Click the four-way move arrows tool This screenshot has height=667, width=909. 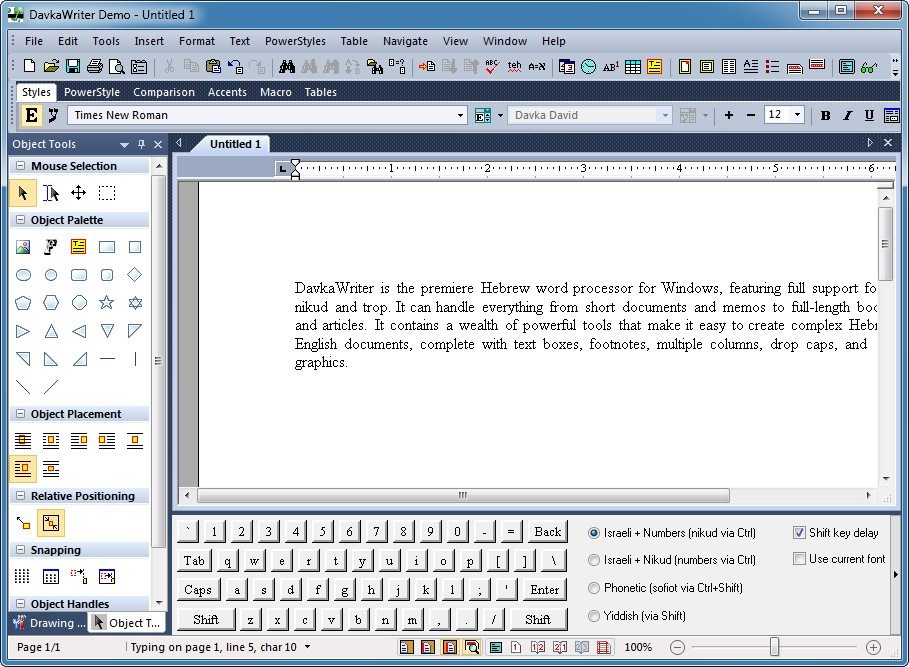pos(78,193)
